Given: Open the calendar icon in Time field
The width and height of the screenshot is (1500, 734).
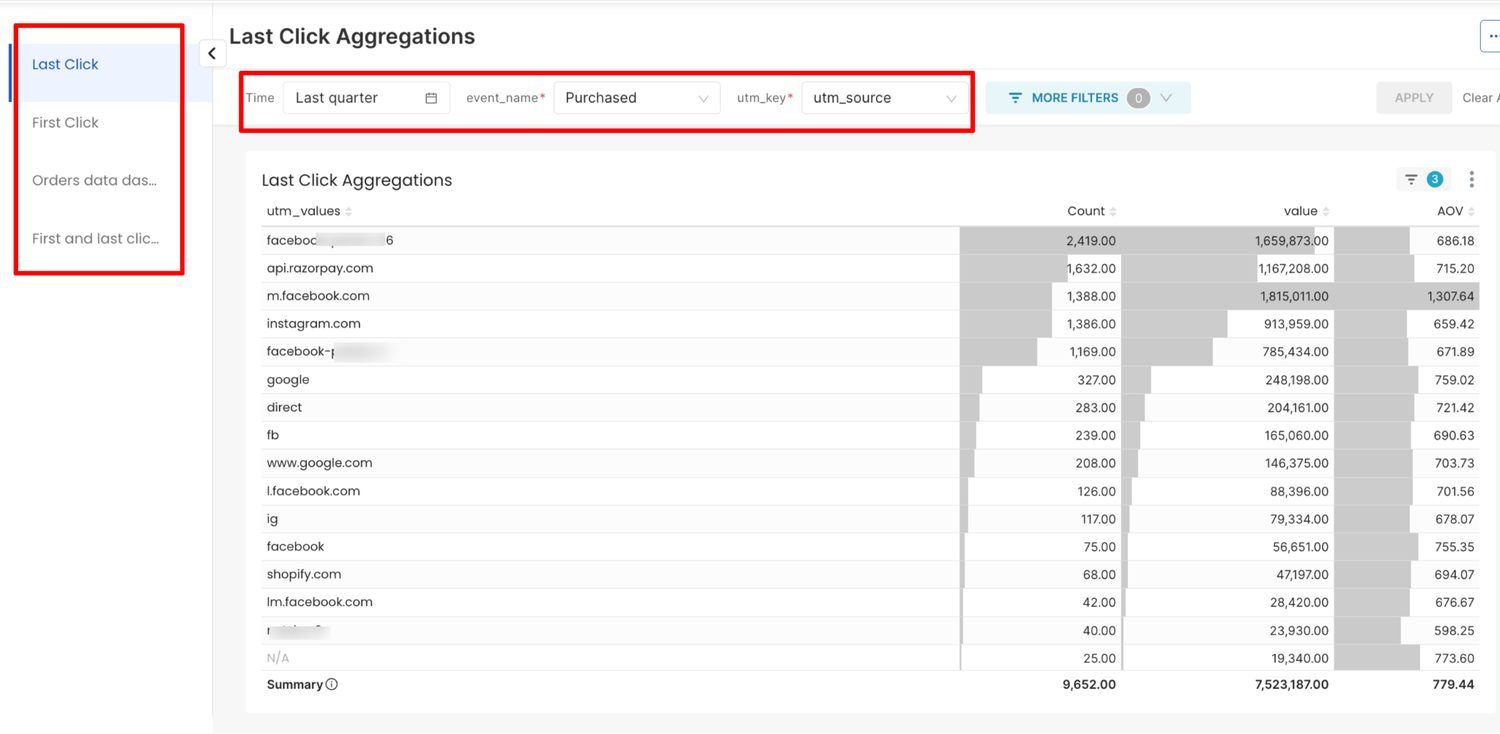Looking at the screenshot, I should (431, 98).
